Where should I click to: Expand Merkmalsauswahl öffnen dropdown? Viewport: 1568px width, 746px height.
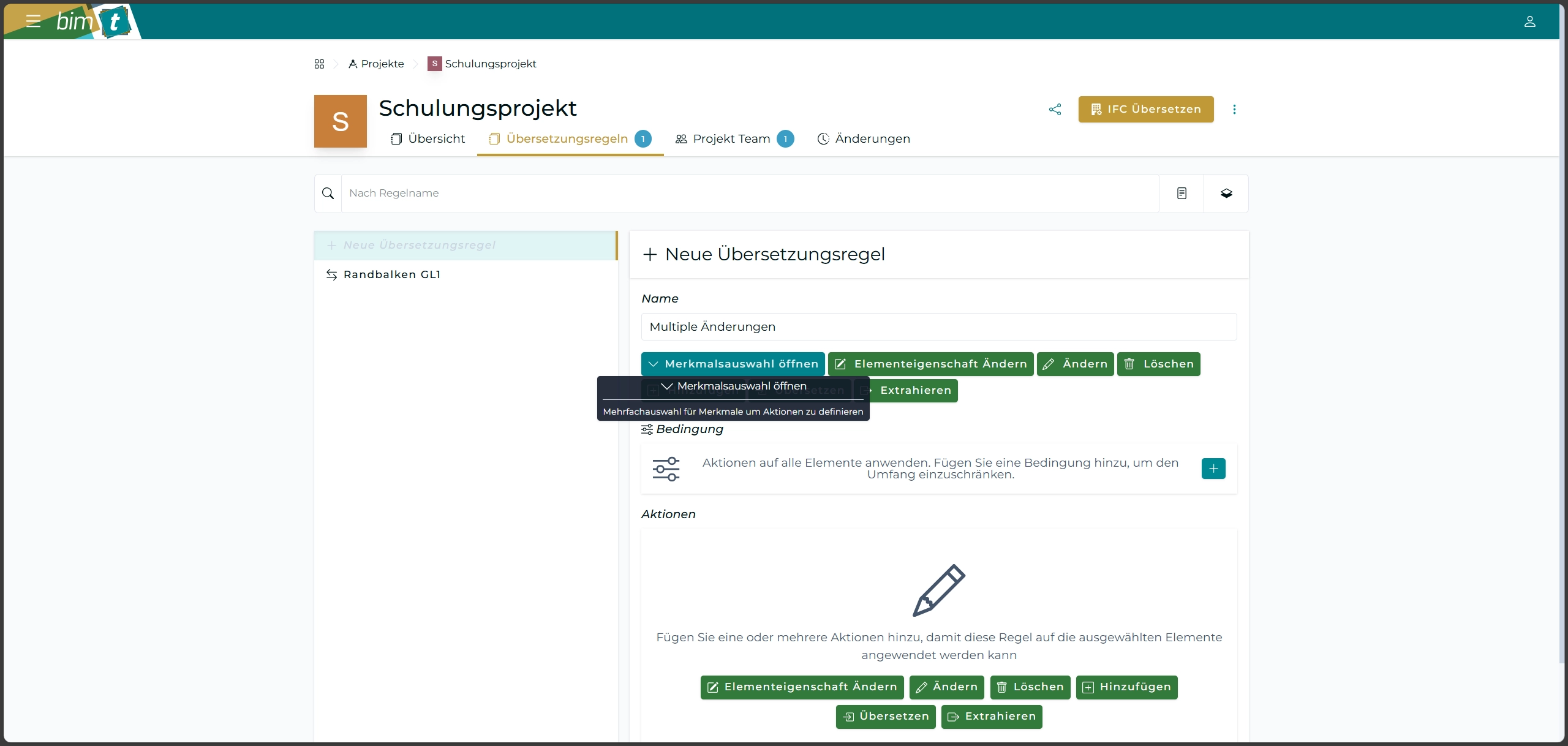pyautogui.click(x=733, y=364)
